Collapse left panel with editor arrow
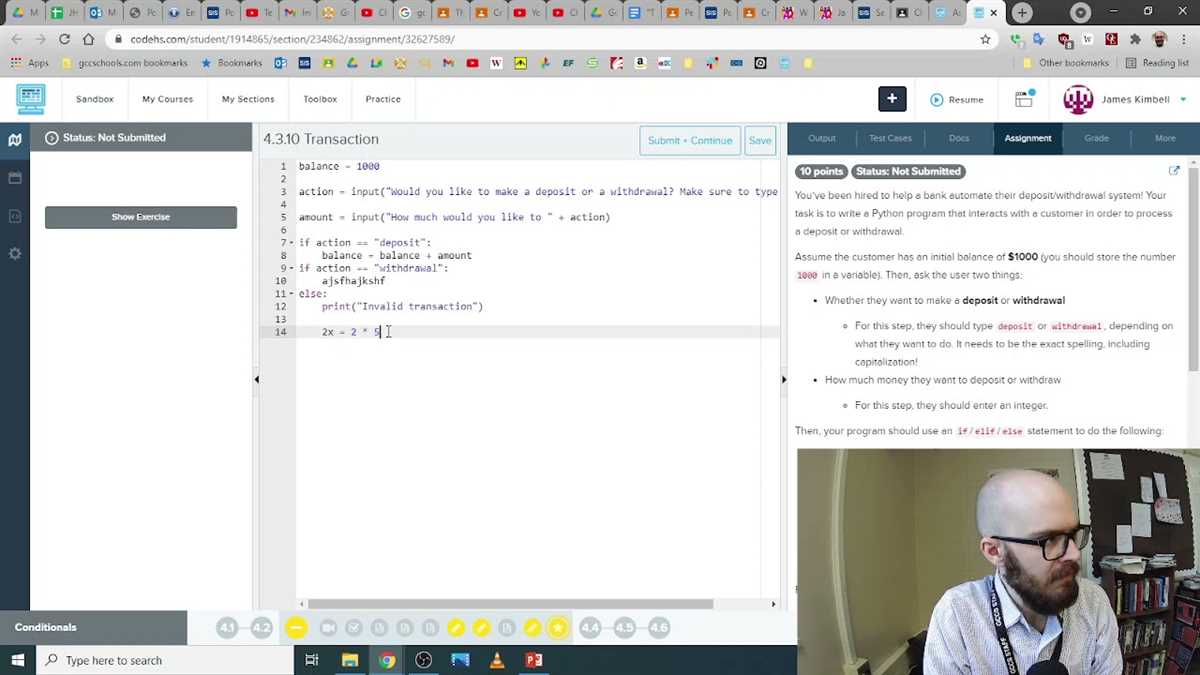The image size is (1200, 675). 257,379
